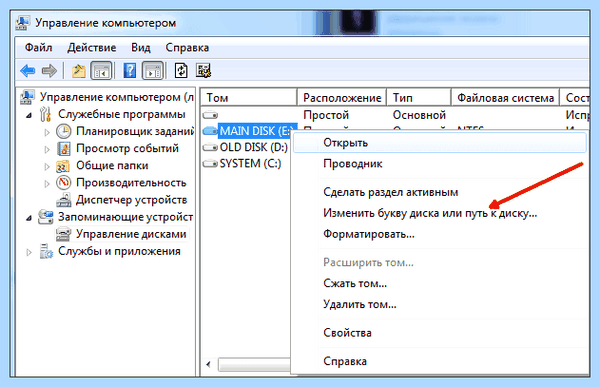The image size is (600, 387).
Task: Click the volume list horizontal scrollbar thumb
Action: coord(254,364)
